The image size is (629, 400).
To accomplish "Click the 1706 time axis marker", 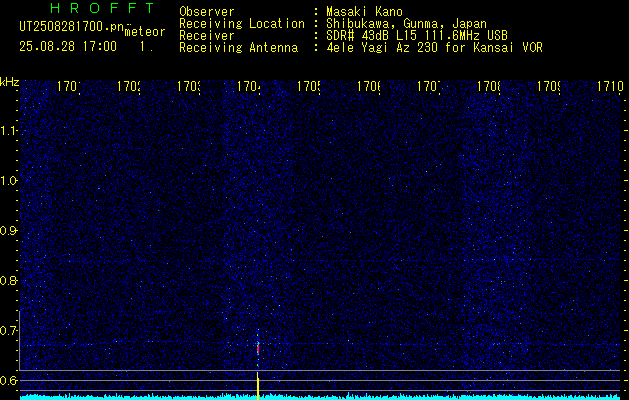I will (369, 86).
